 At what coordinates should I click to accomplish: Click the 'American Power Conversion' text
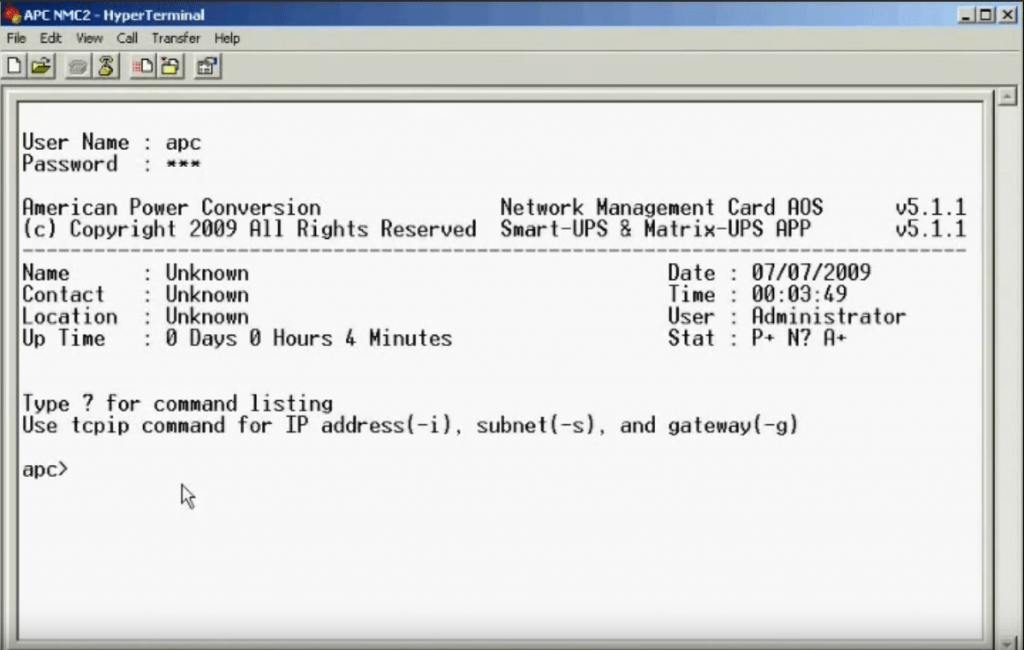click(x=172, y=208)
